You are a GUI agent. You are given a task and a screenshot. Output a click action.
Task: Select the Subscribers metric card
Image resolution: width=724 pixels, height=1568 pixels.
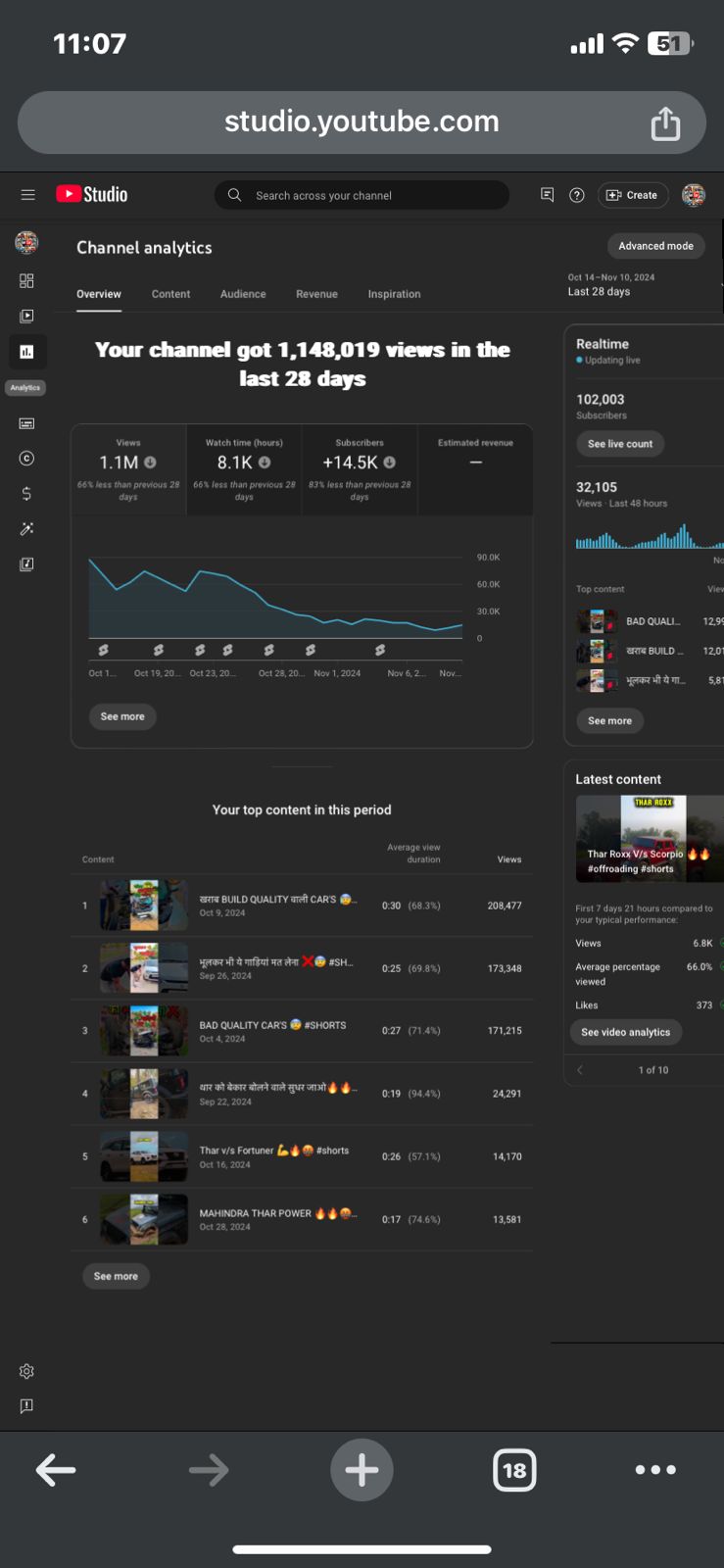pyautogui.click(x=360, y=469)
